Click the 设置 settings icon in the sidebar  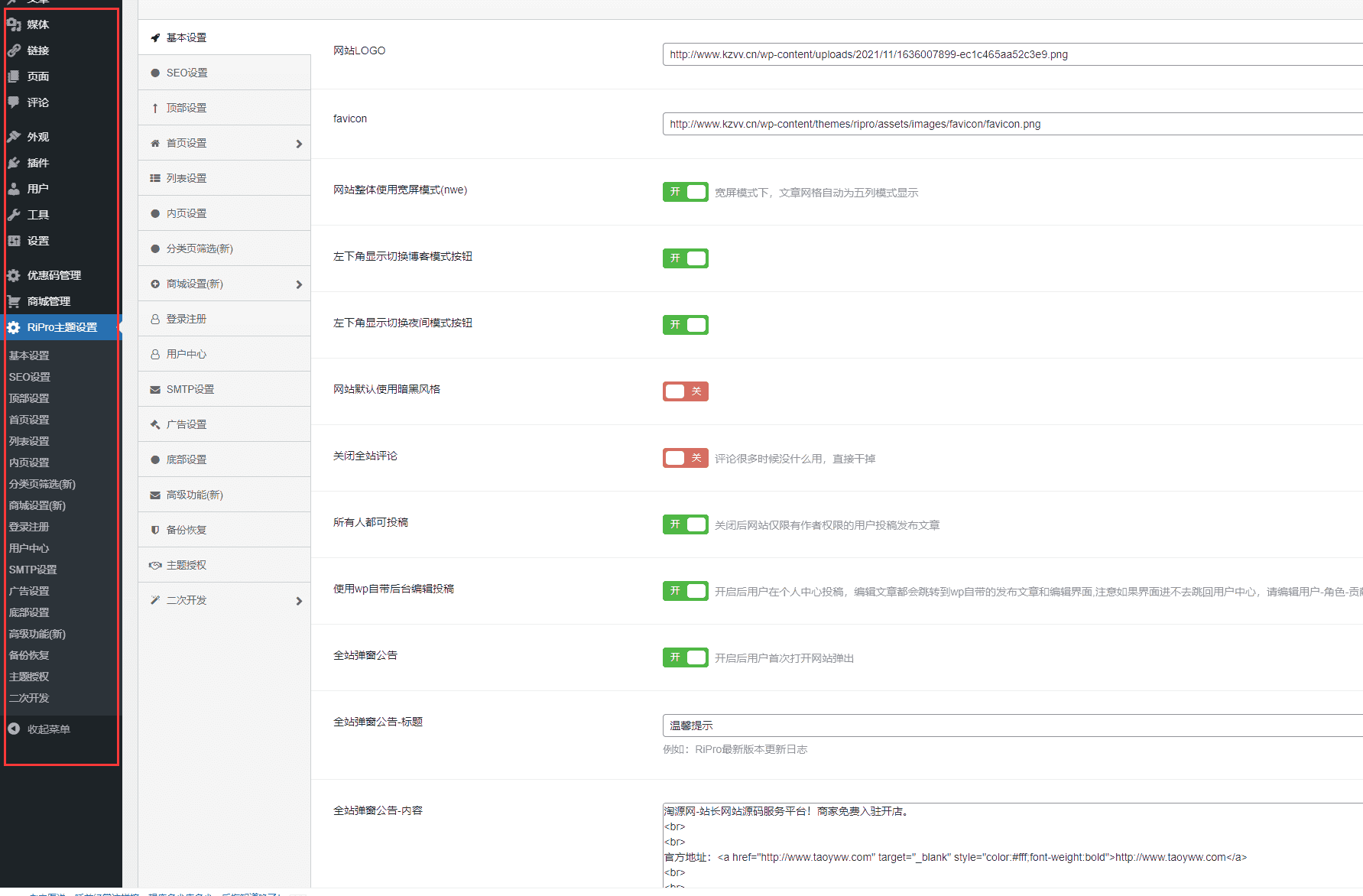tap(14, 241)
